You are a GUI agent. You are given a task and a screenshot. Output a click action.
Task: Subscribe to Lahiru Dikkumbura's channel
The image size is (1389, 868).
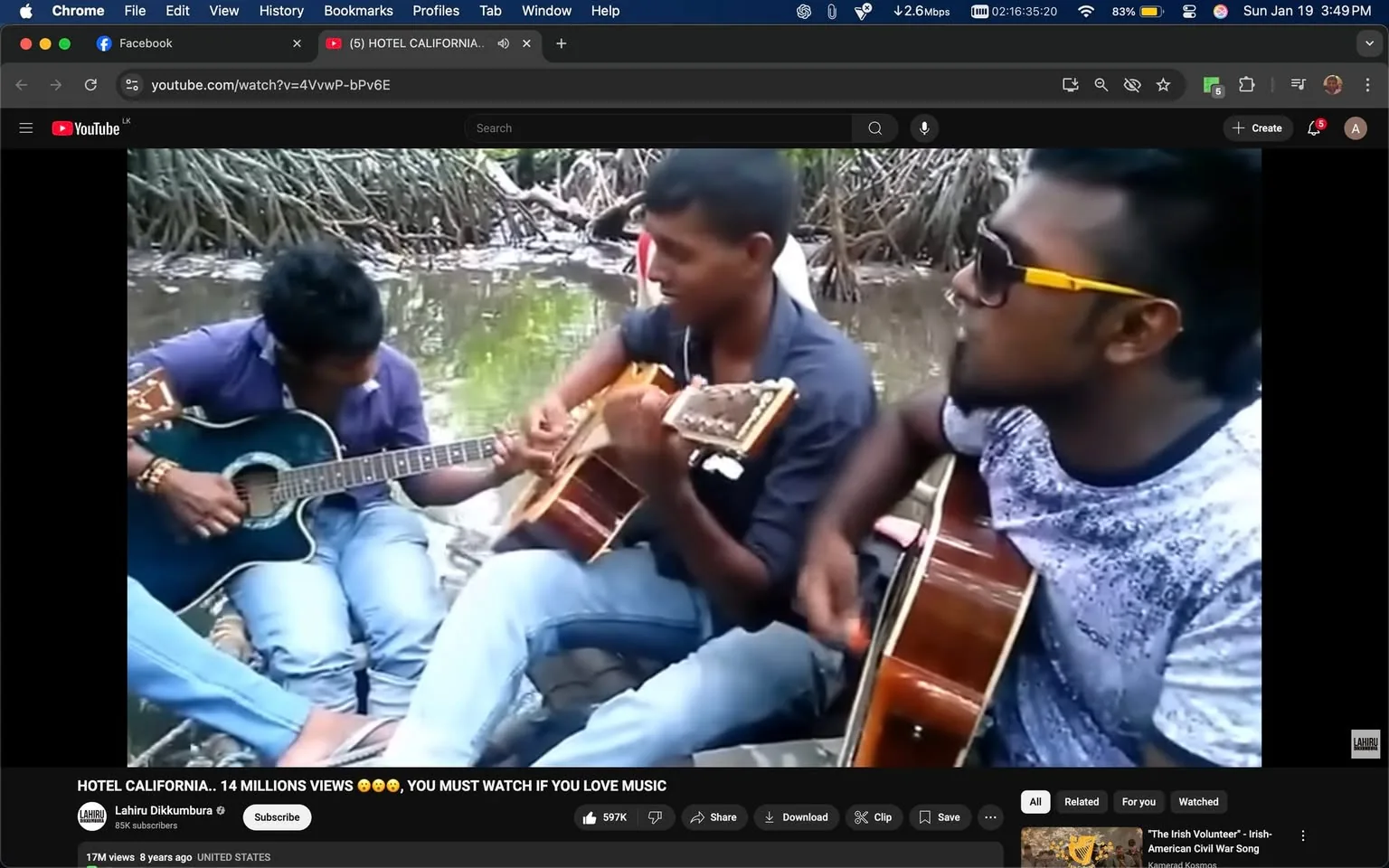click(276, 816)
